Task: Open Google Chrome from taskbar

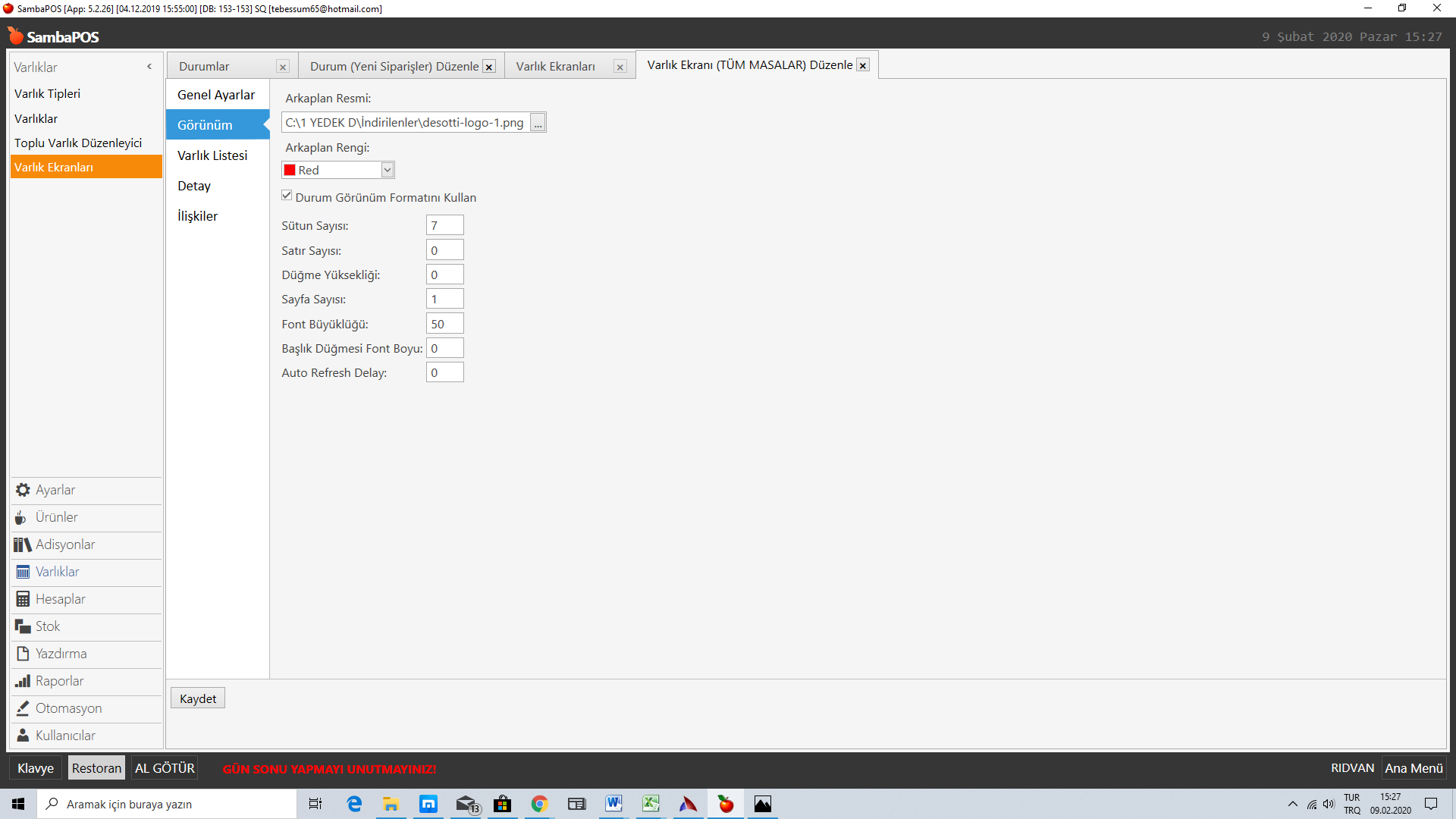Action: 539,804
